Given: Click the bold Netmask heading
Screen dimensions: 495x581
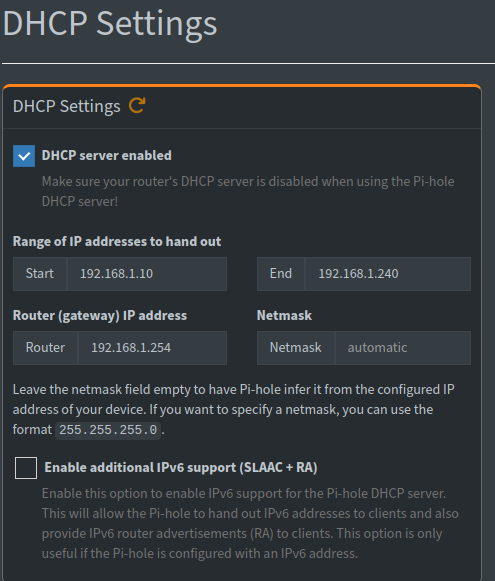Looking at the screenshot, I should [285, 316].
